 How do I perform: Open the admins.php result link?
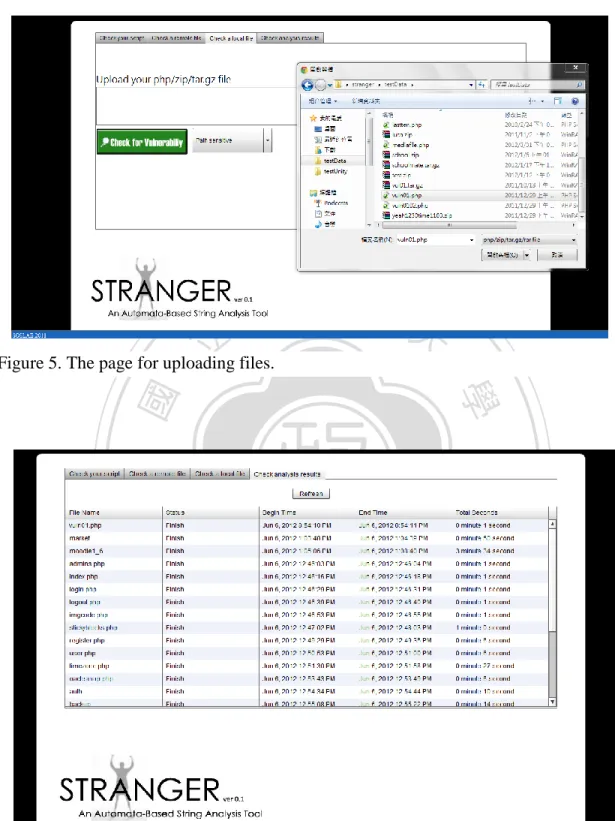[87, 564]
